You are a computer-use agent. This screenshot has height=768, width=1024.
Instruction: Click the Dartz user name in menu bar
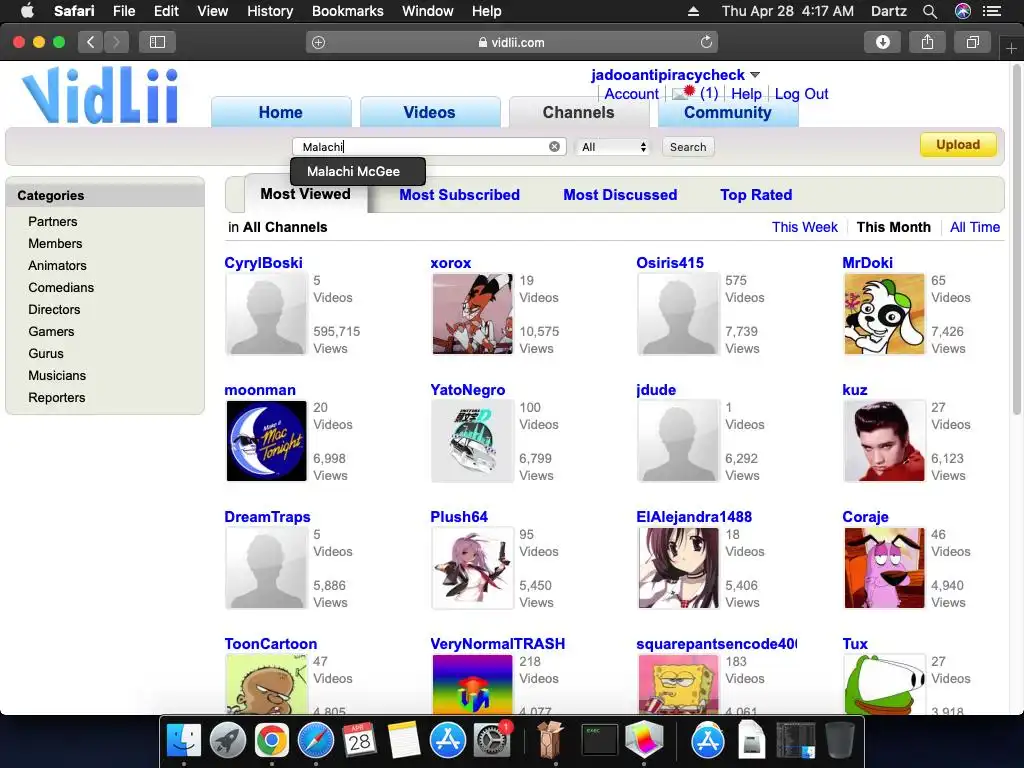point(889,11)
